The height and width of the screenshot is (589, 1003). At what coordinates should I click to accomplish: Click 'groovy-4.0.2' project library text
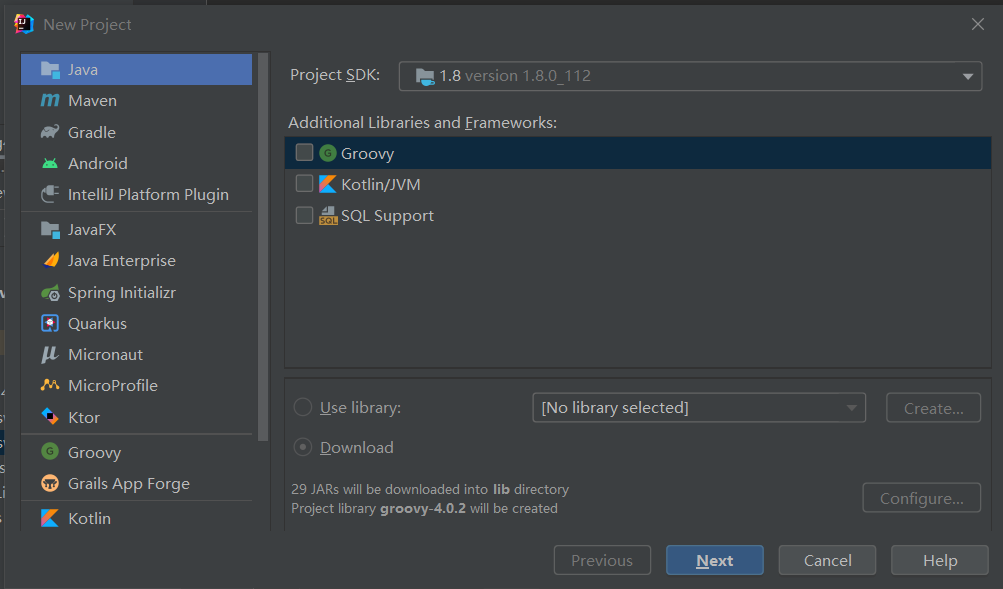coord(423,508)
